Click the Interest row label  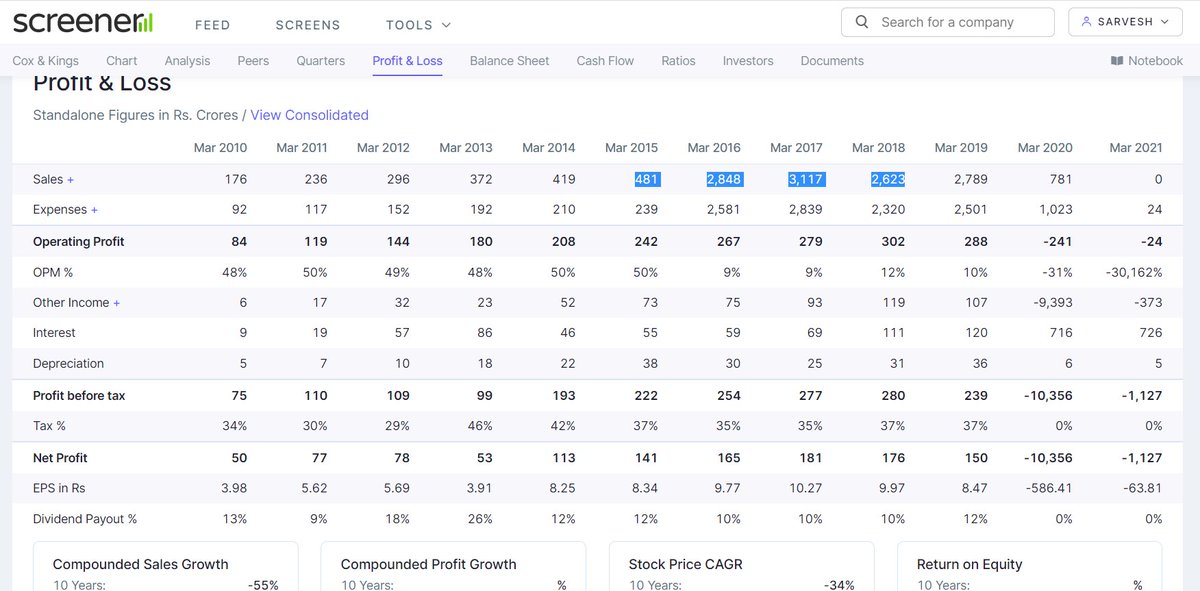(x=54, y=333)
